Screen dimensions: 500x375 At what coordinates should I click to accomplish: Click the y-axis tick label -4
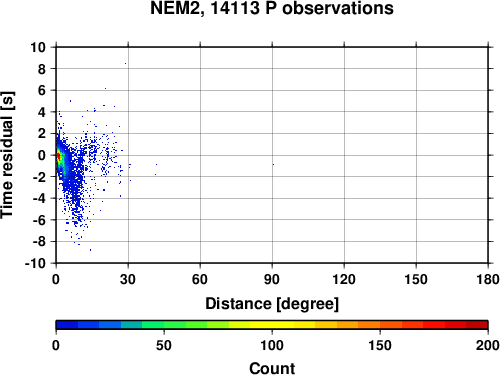click(39, 198)
